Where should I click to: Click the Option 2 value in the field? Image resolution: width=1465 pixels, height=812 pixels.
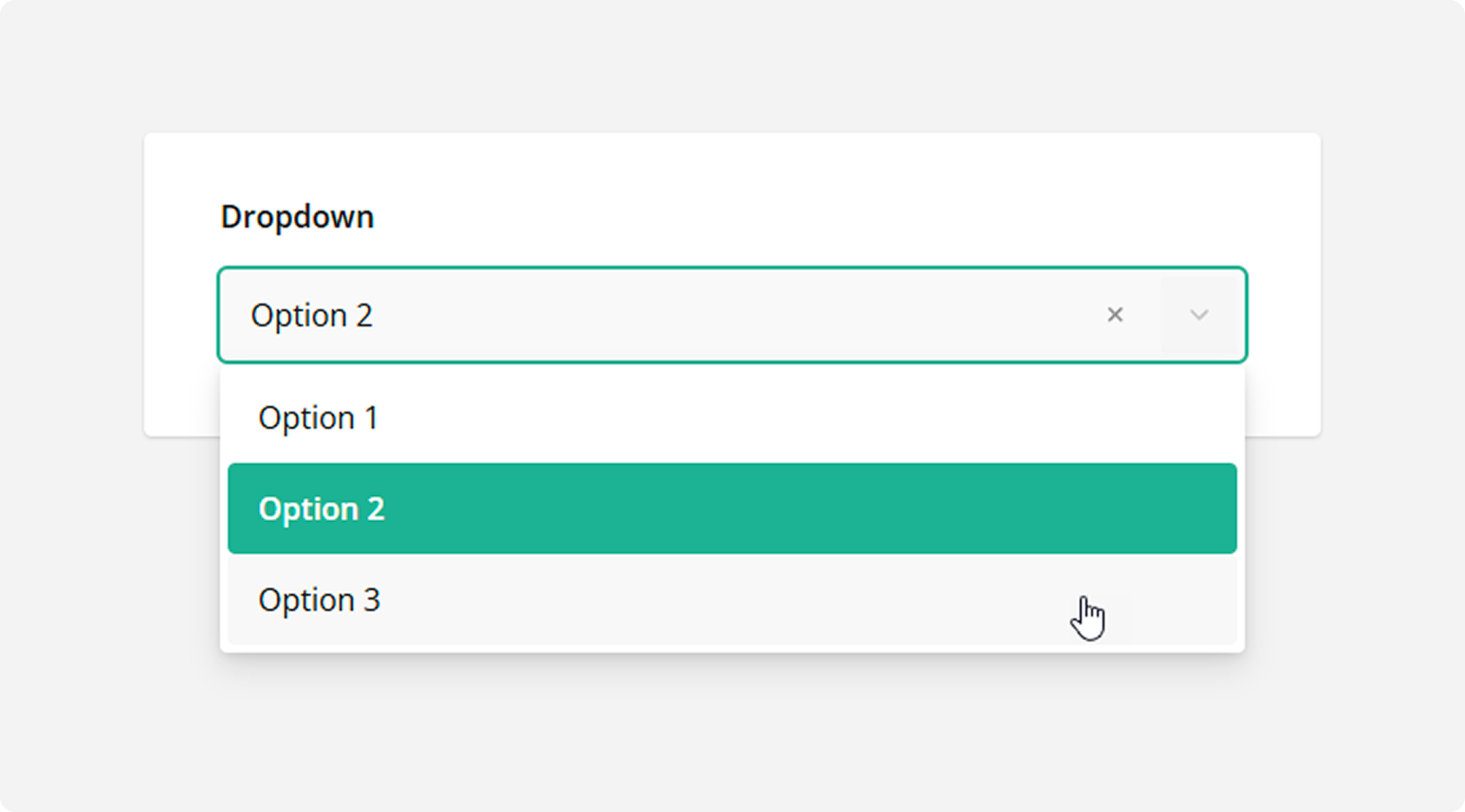(x=312, y=315)
